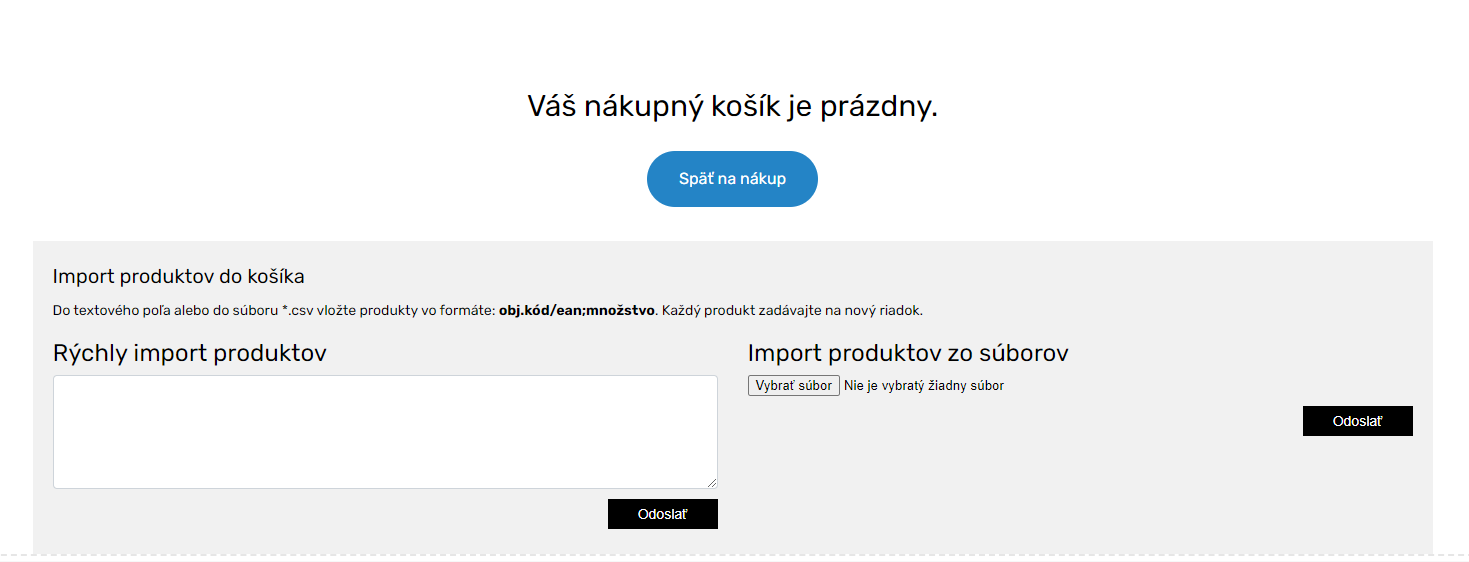Click the word prázdny in the main heading

878,106
